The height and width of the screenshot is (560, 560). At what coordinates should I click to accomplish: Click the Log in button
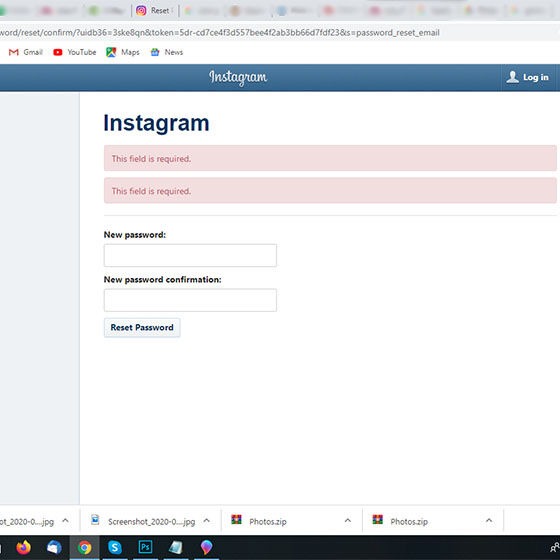pyautogui.click(x=529, y=77)
